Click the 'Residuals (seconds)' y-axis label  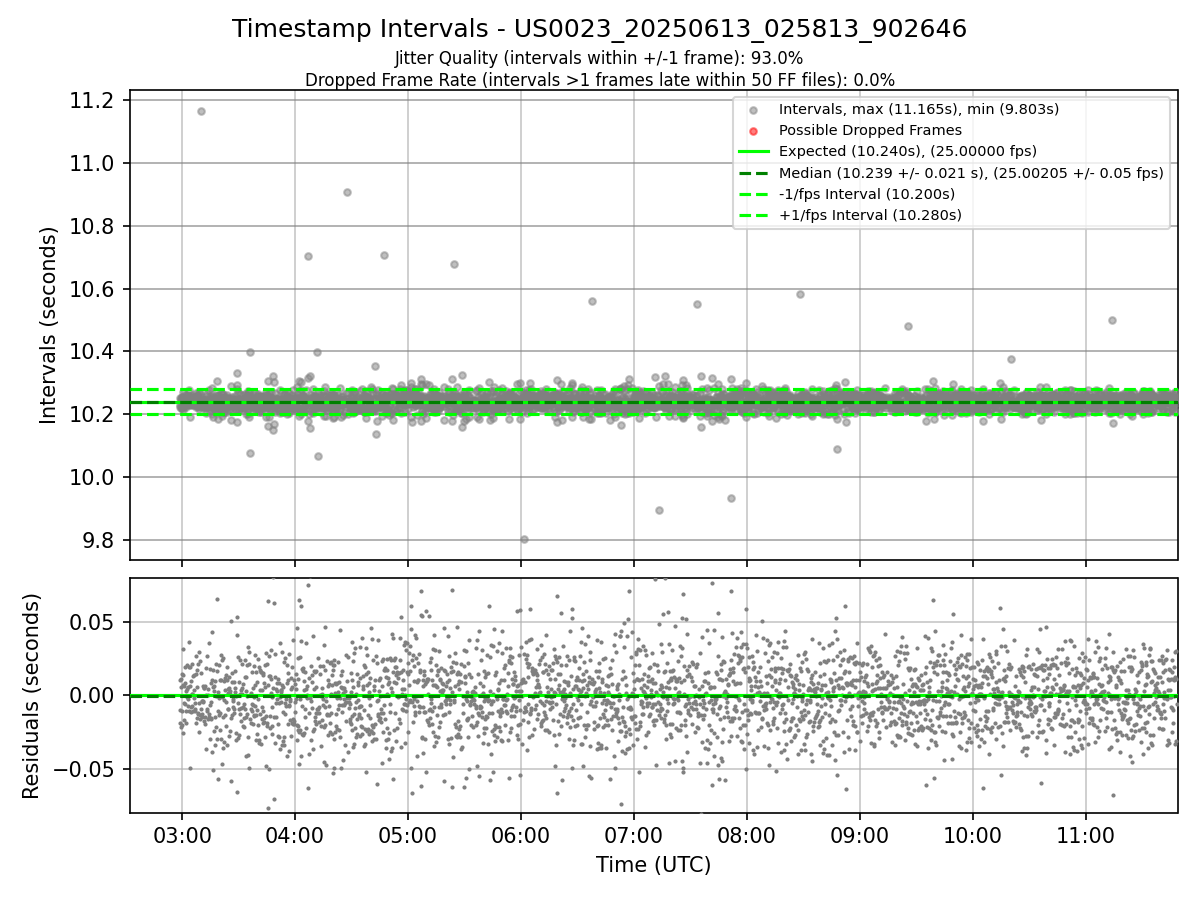pyautogui.click(x=31, y=696)
